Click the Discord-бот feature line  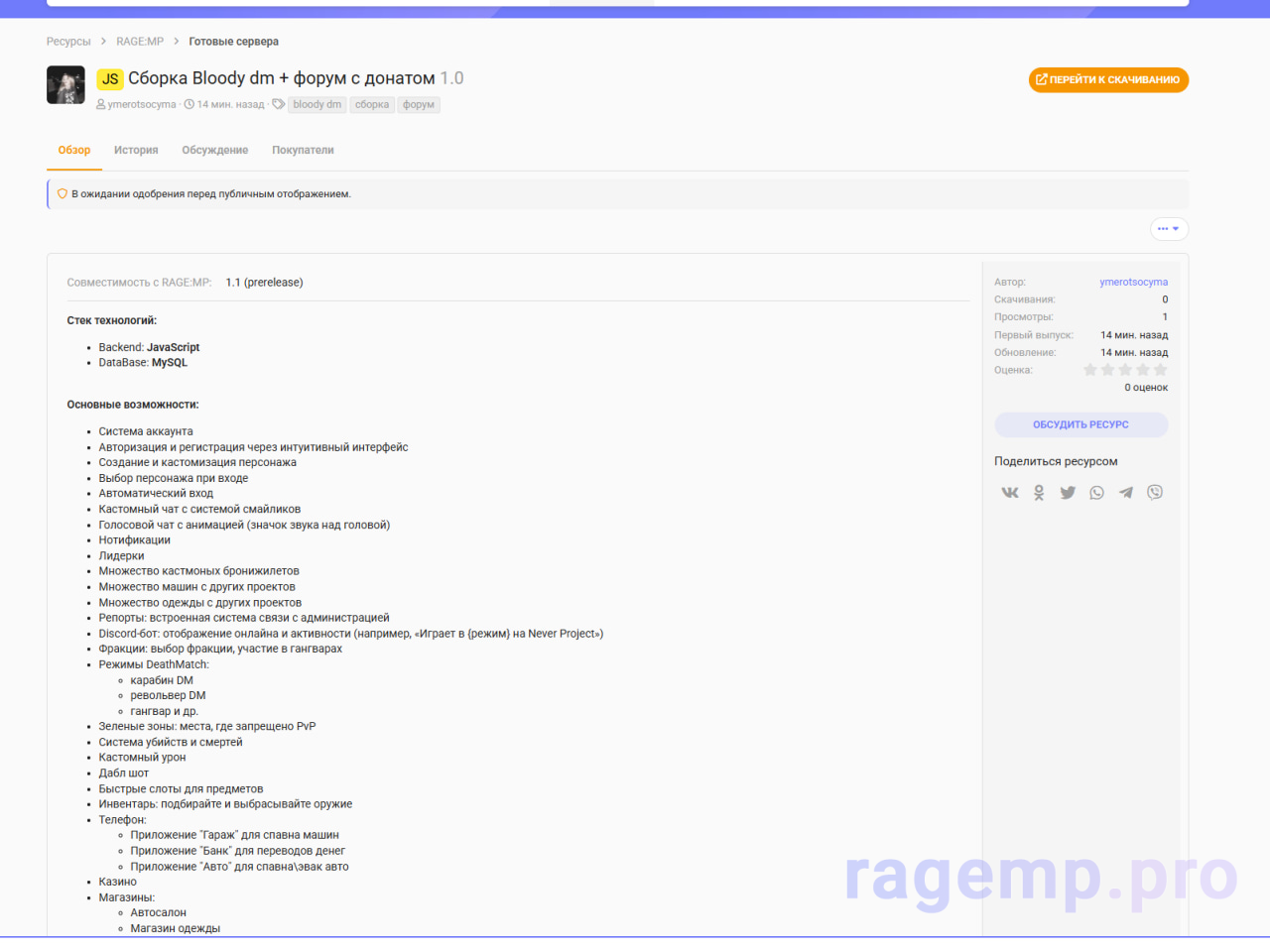[351, 634]
